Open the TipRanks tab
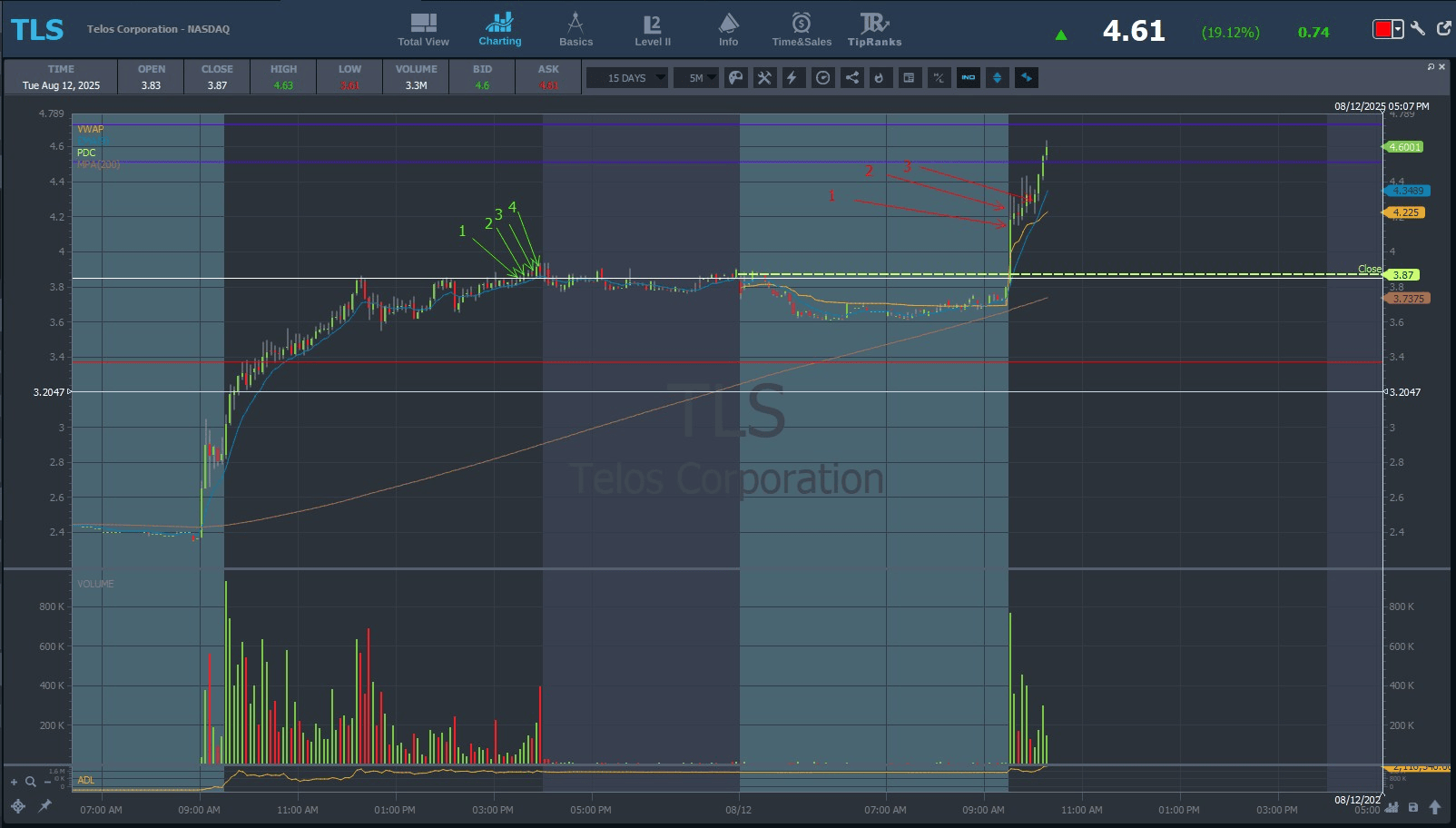1456x828 pixels. click(x=874, y=30)
